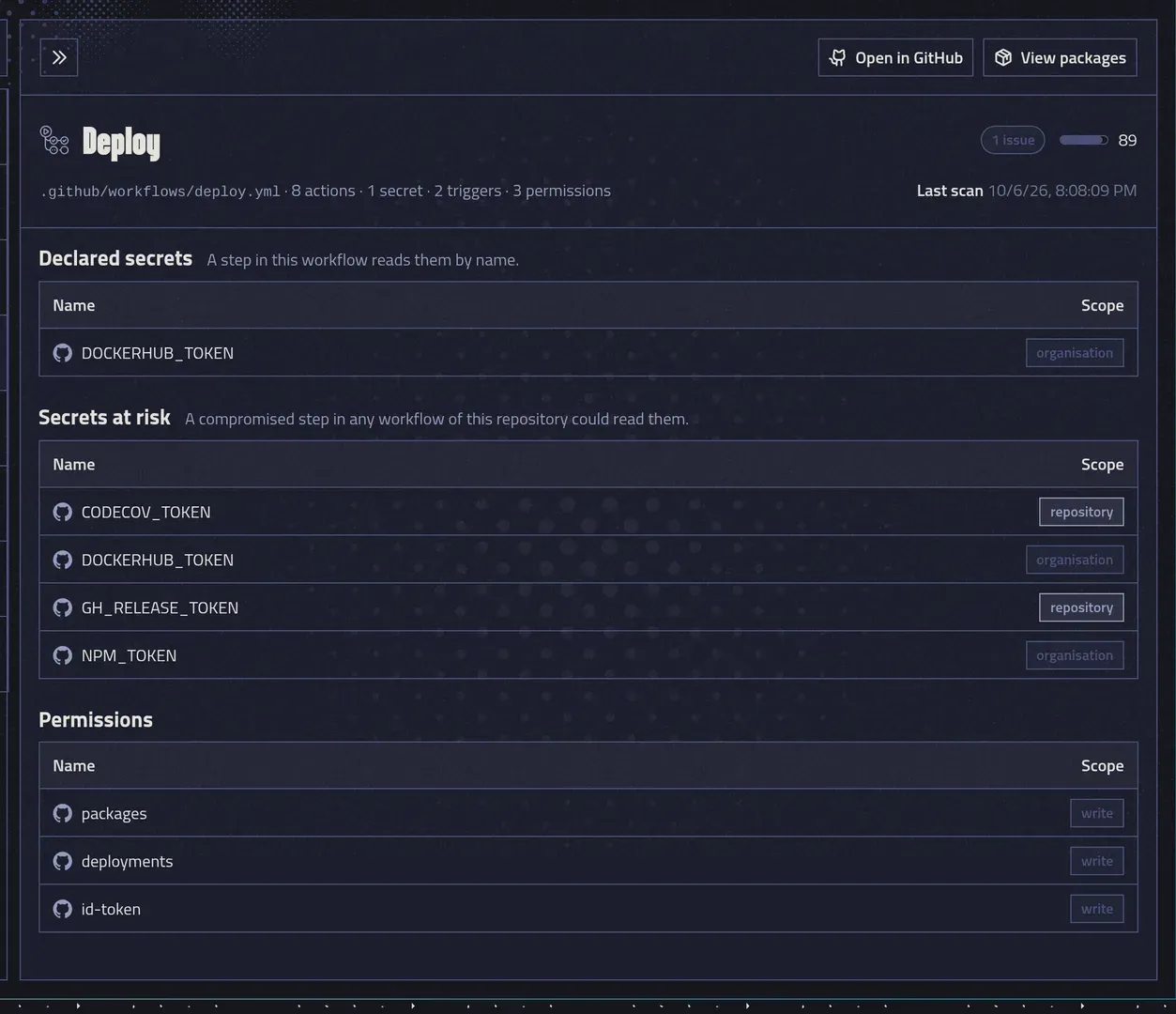Select the id-token permission name
1176x1014 pixels.
pos(111,909)
